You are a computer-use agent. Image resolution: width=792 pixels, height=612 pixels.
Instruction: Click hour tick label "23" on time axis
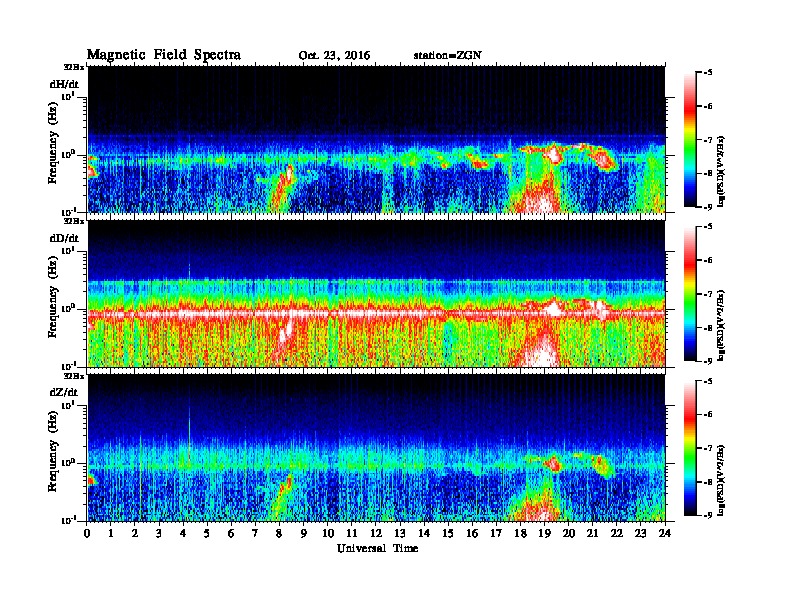pos(641,534)
